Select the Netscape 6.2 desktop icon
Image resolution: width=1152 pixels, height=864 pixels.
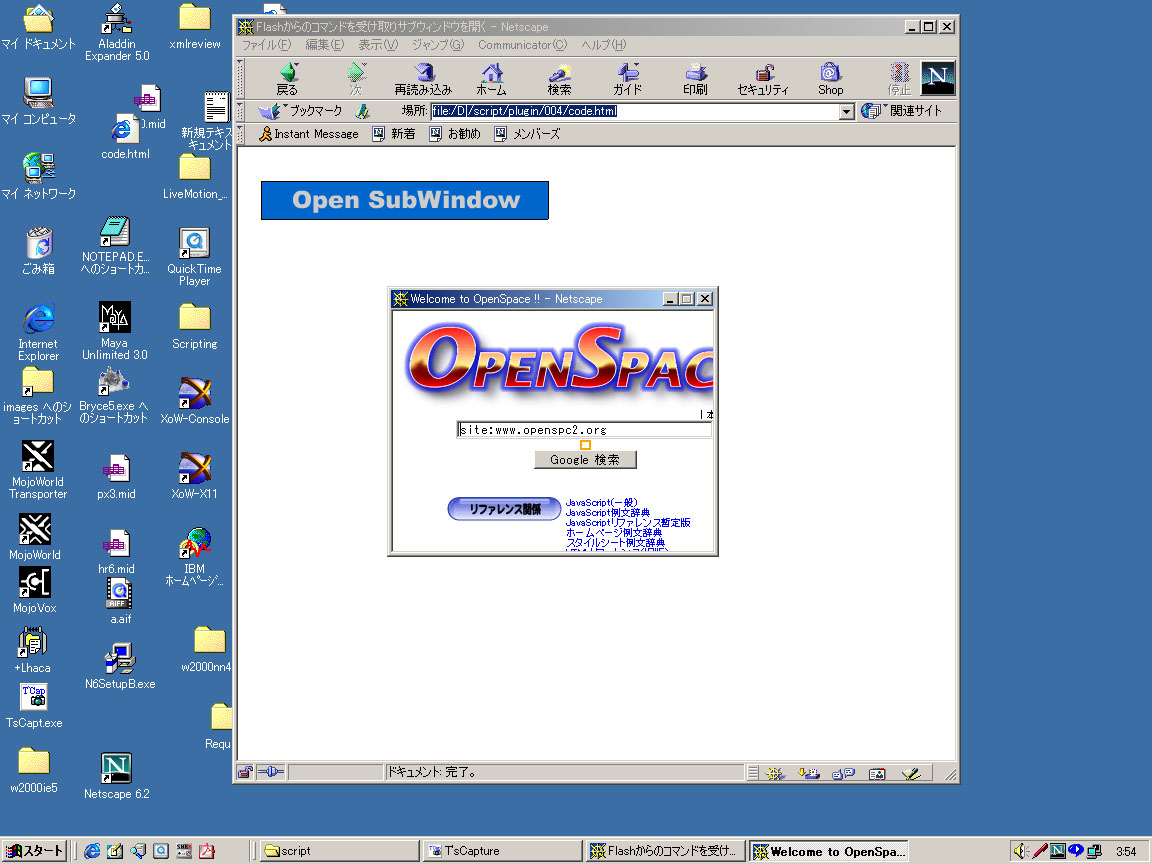tap(116, 776)
